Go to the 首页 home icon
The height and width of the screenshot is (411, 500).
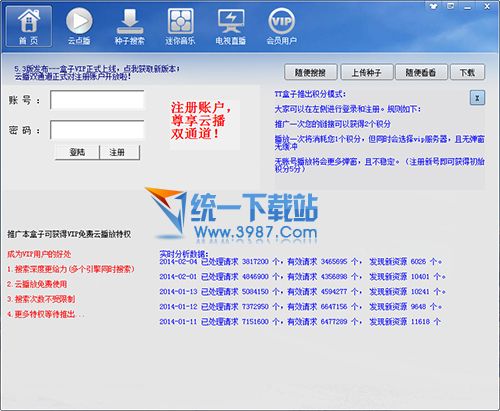(29, 26)
